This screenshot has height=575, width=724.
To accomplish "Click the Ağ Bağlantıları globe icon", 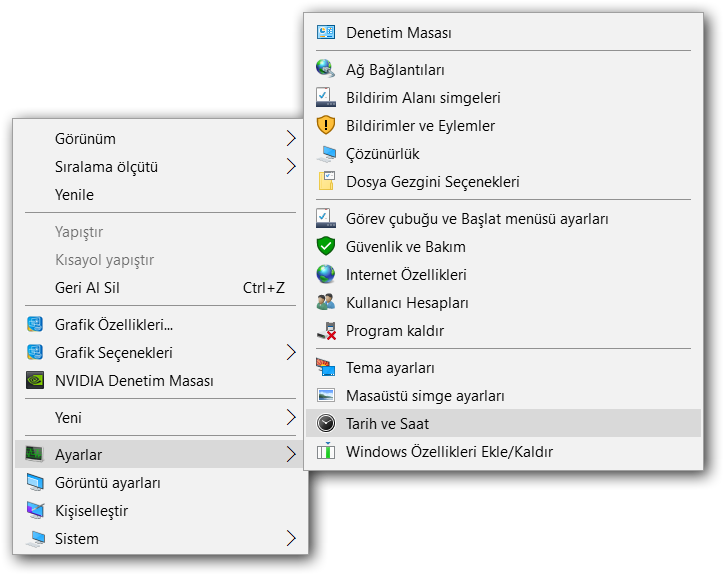I will (326, 69).
